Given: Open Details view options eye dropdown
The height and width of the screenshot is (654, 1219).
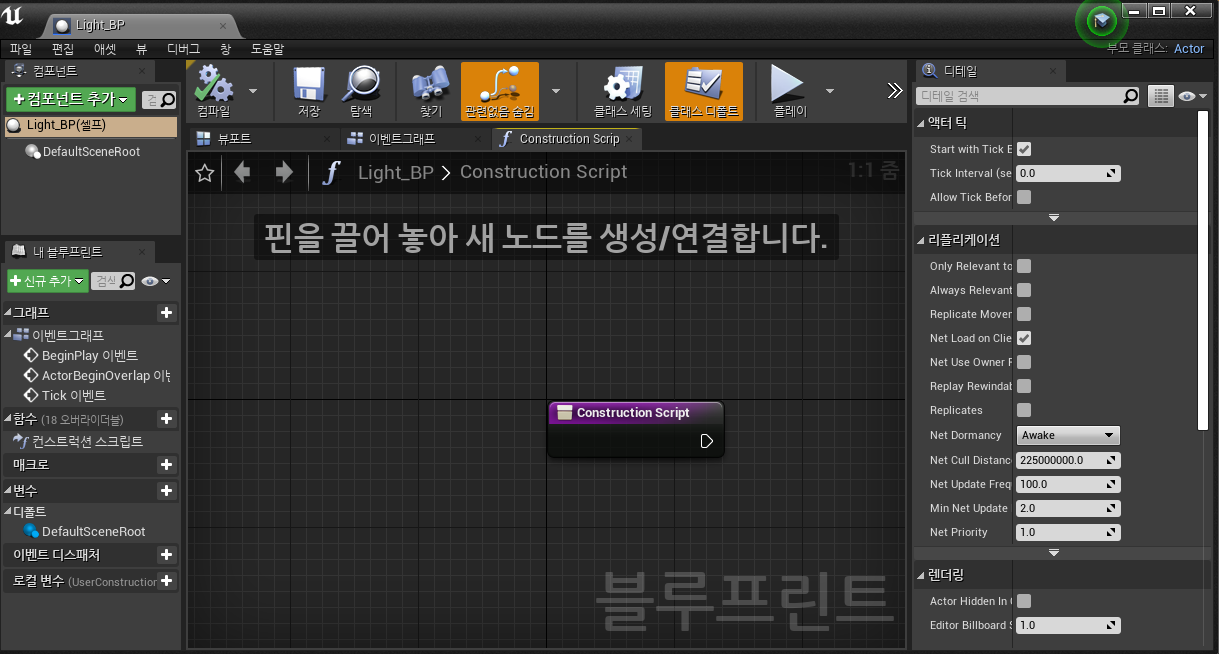Looking at the screenshot, I should pyautogui.click(x=1193, y=96).
